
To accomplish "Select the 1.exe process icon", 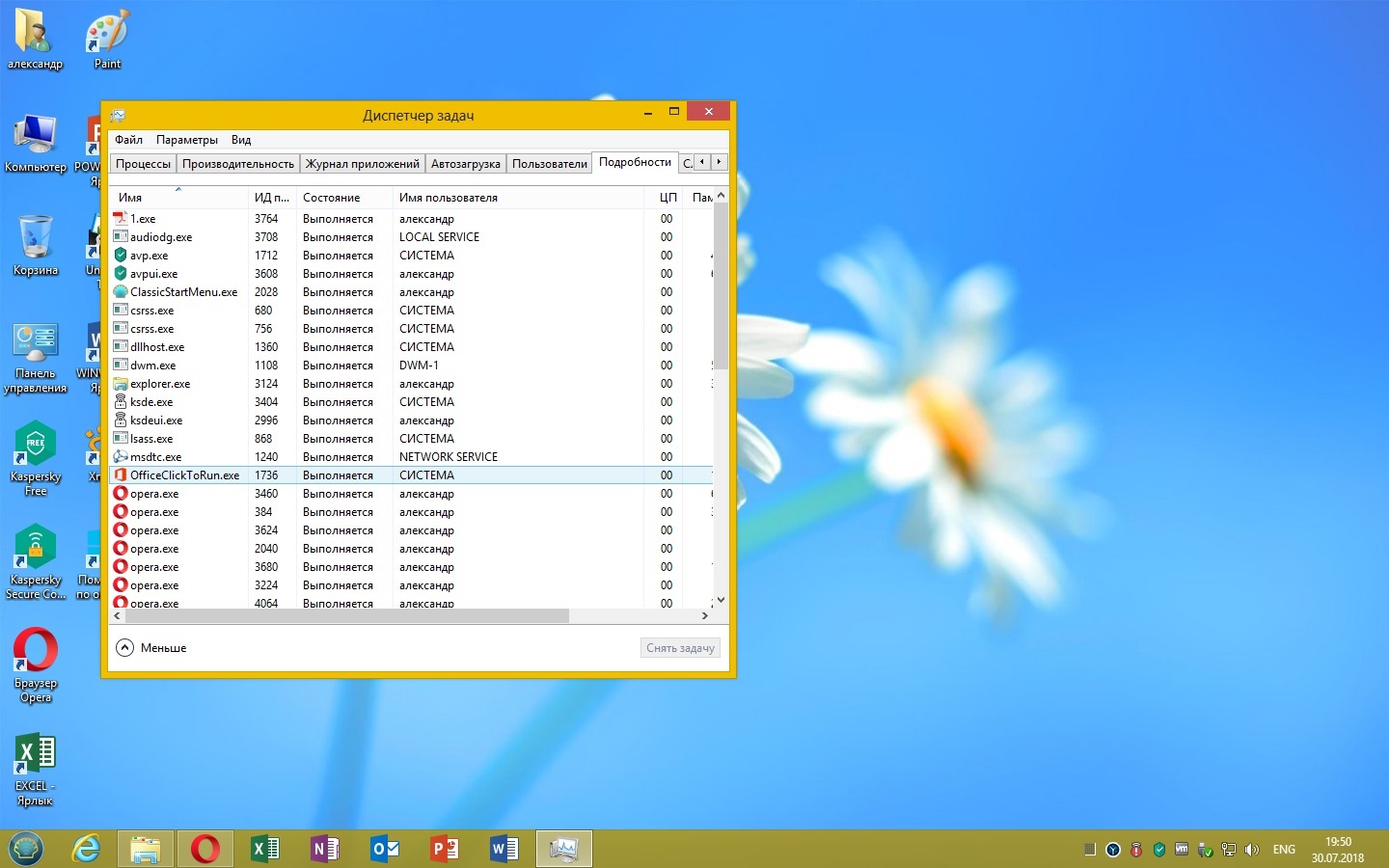I will click(120, 219).
